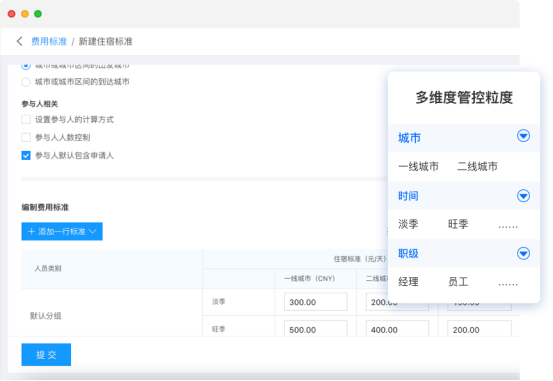Viewport: 553px width, 381px height.
Task: Click the 500.00 input field for 旺季
Action: coord(316,329)
